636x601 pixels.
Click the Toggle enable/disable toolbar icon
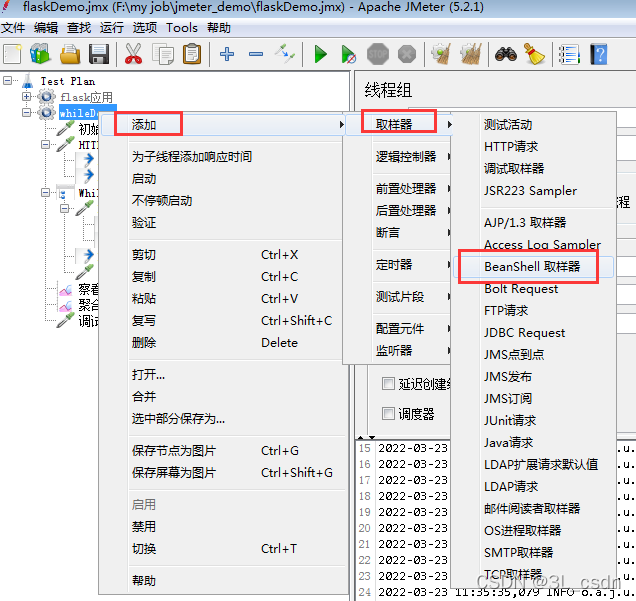click(285, 54)
